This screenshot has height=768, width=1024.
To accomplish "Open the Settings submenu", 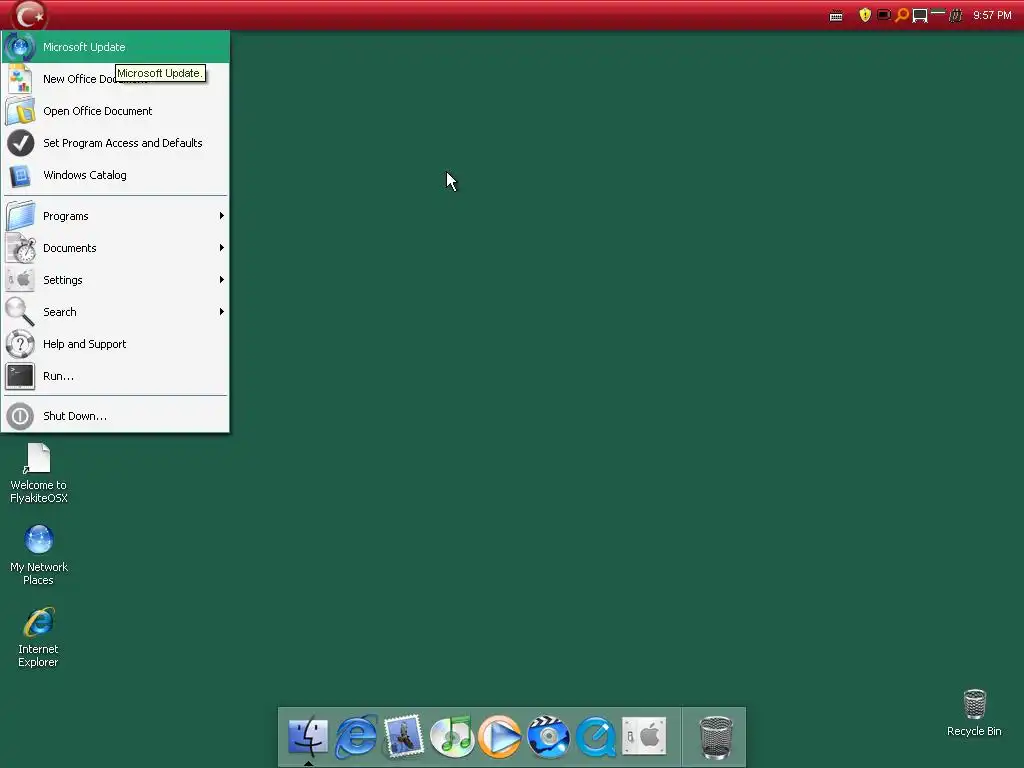I will tap(116, 280).
